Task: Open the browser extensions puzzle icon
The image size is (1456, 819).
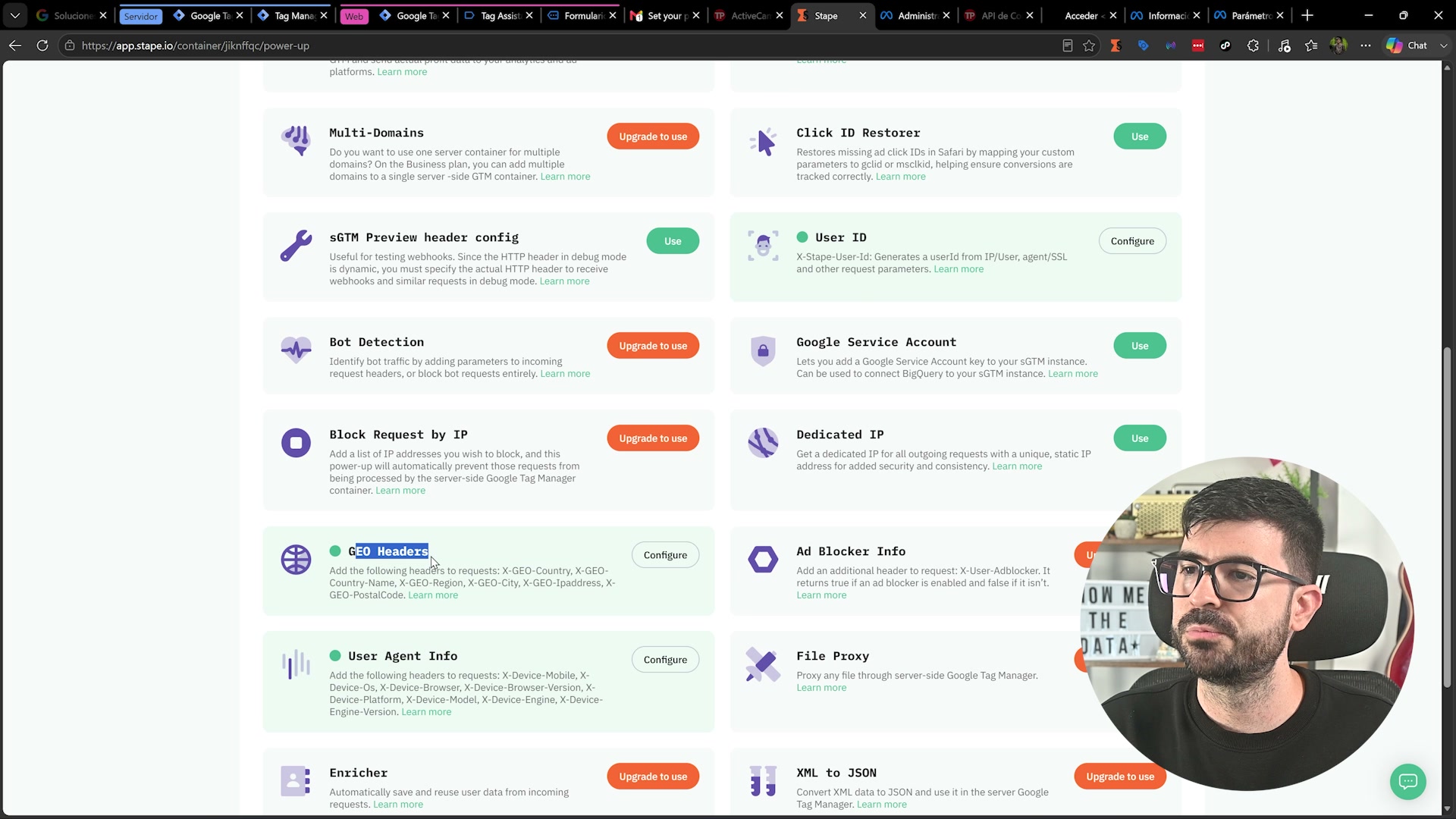Action: click(x=1253, y=45)
